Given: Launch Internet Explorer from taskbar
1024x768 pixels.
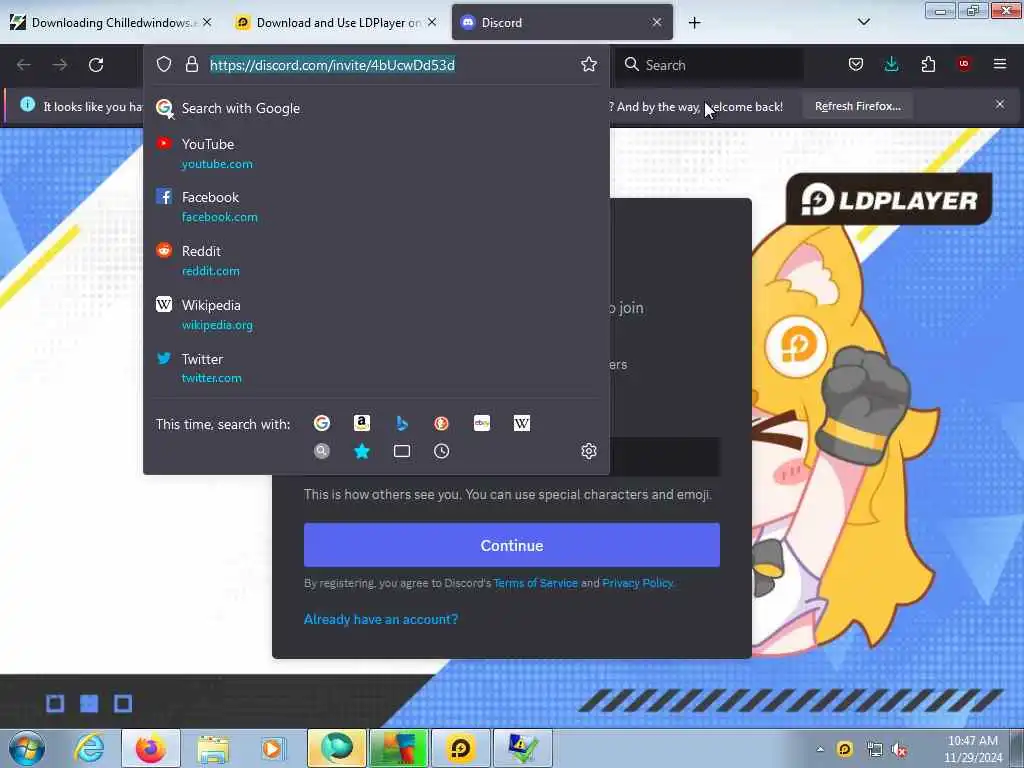Looking at the screenshot, I should click(88, 748).
